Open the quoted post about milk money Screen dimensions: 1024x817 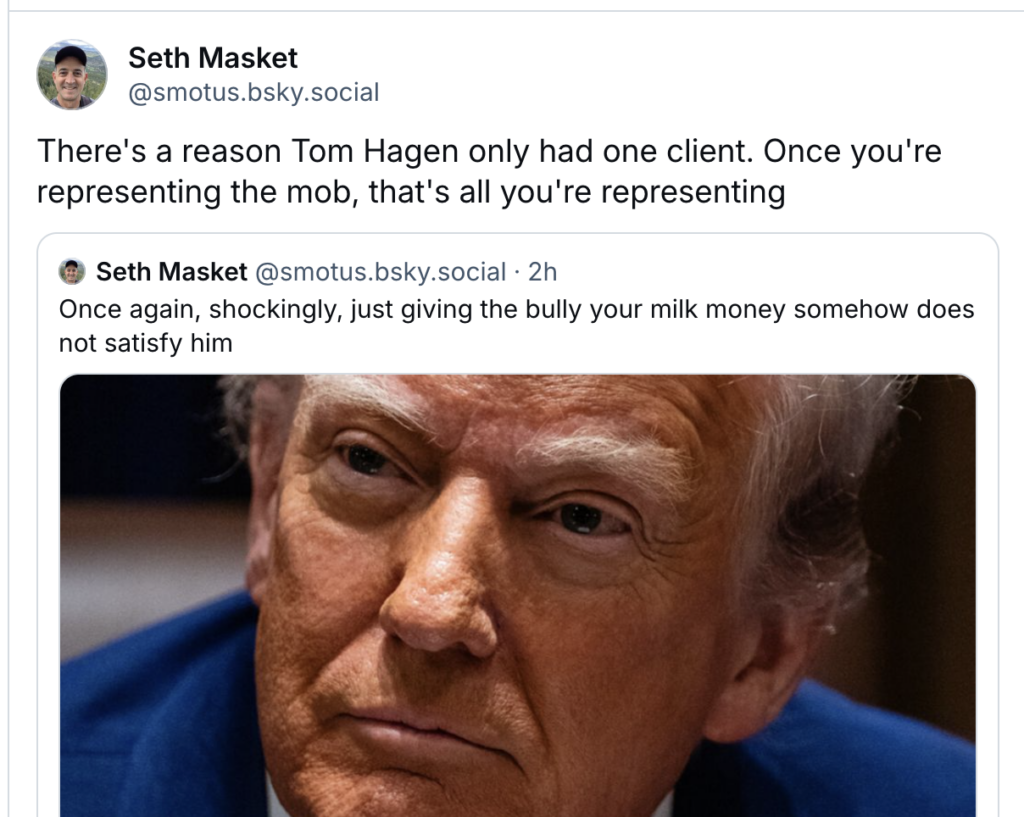pyautogui.click(x=500, y=309)
